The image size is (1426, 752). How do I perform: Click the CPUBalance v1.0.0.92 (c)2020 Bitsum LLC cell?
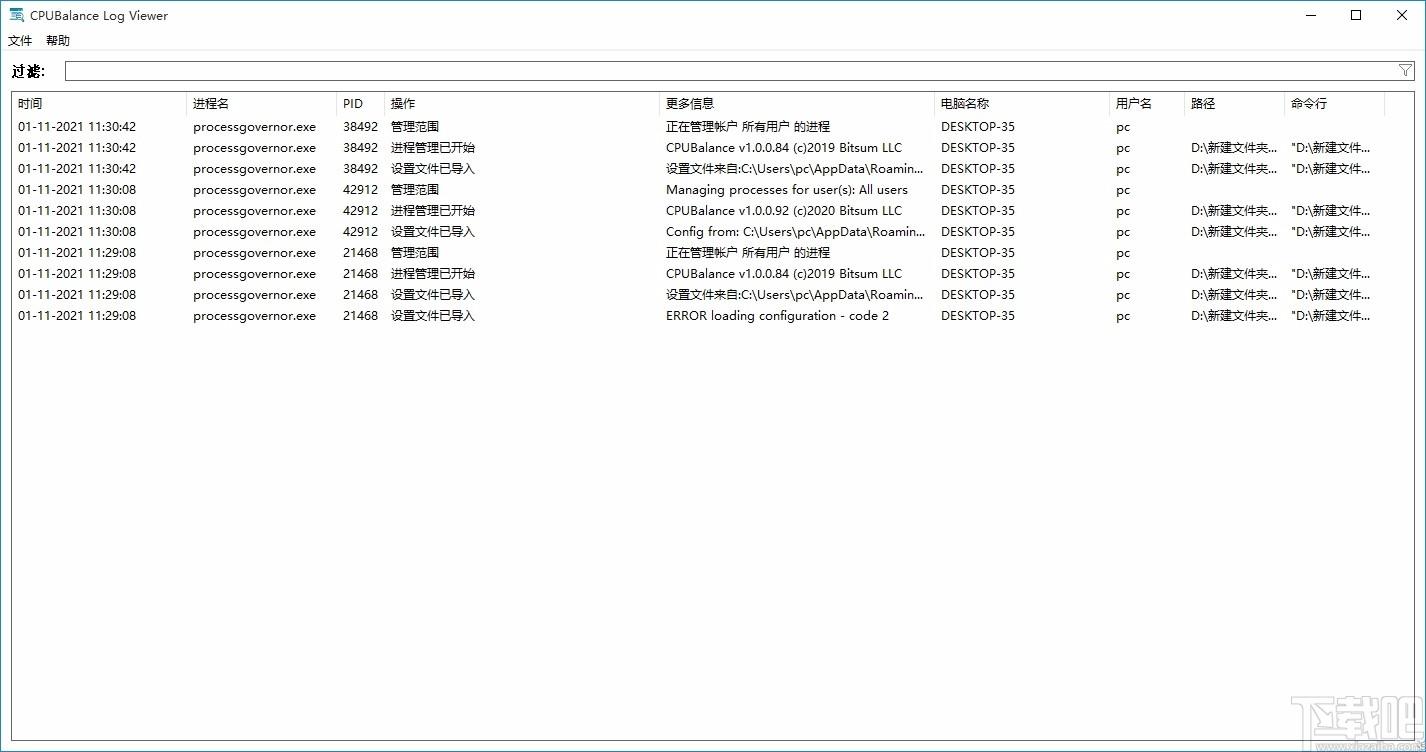[x=784, y=211]
